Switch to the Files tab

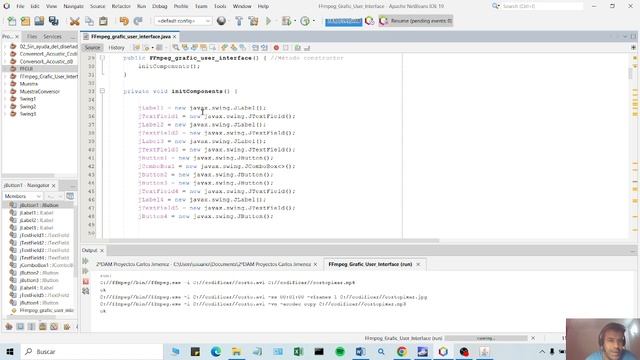coord(32,37)
